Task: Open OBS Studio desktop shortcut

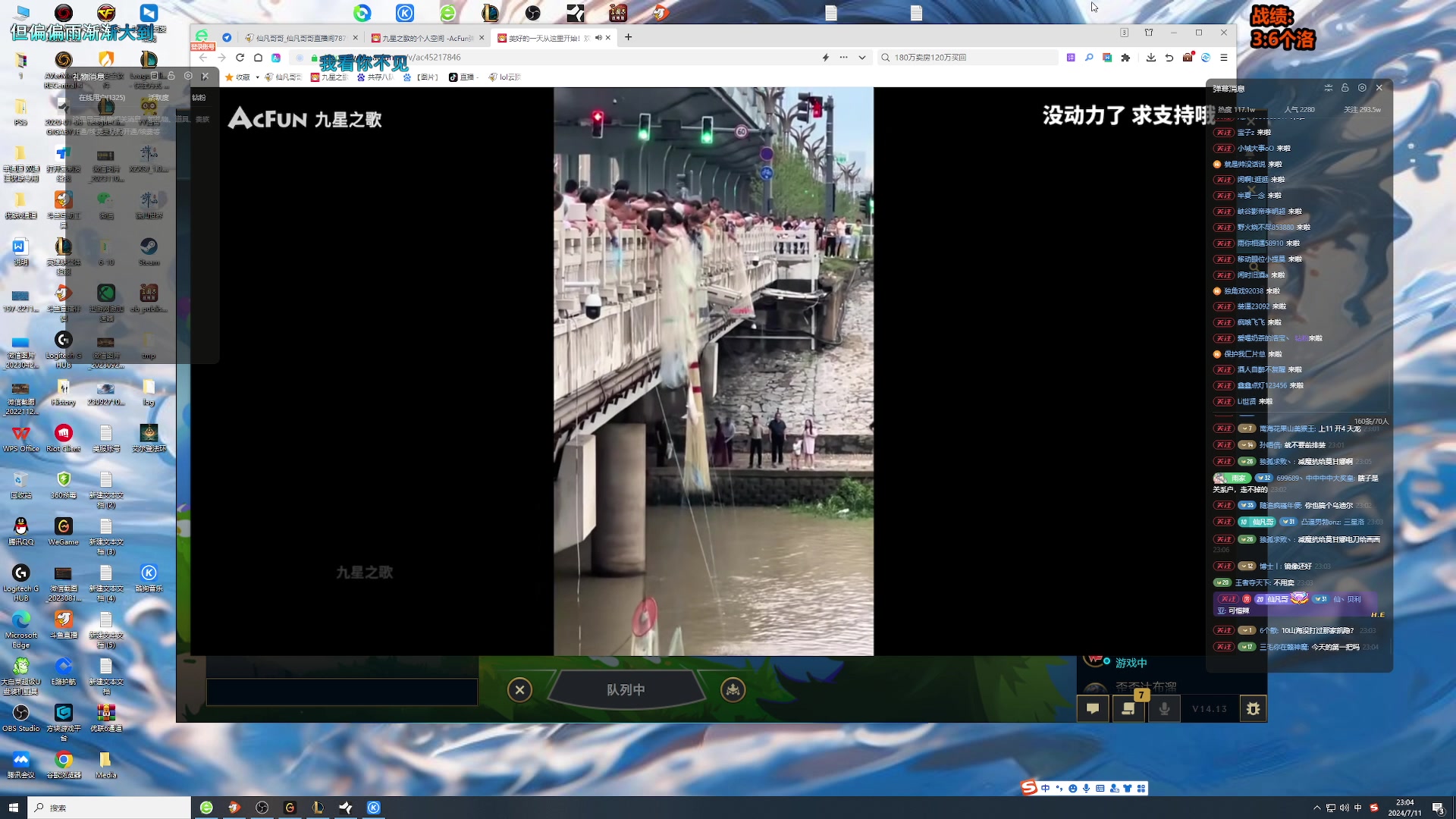Action: click(x=21, y=718)
